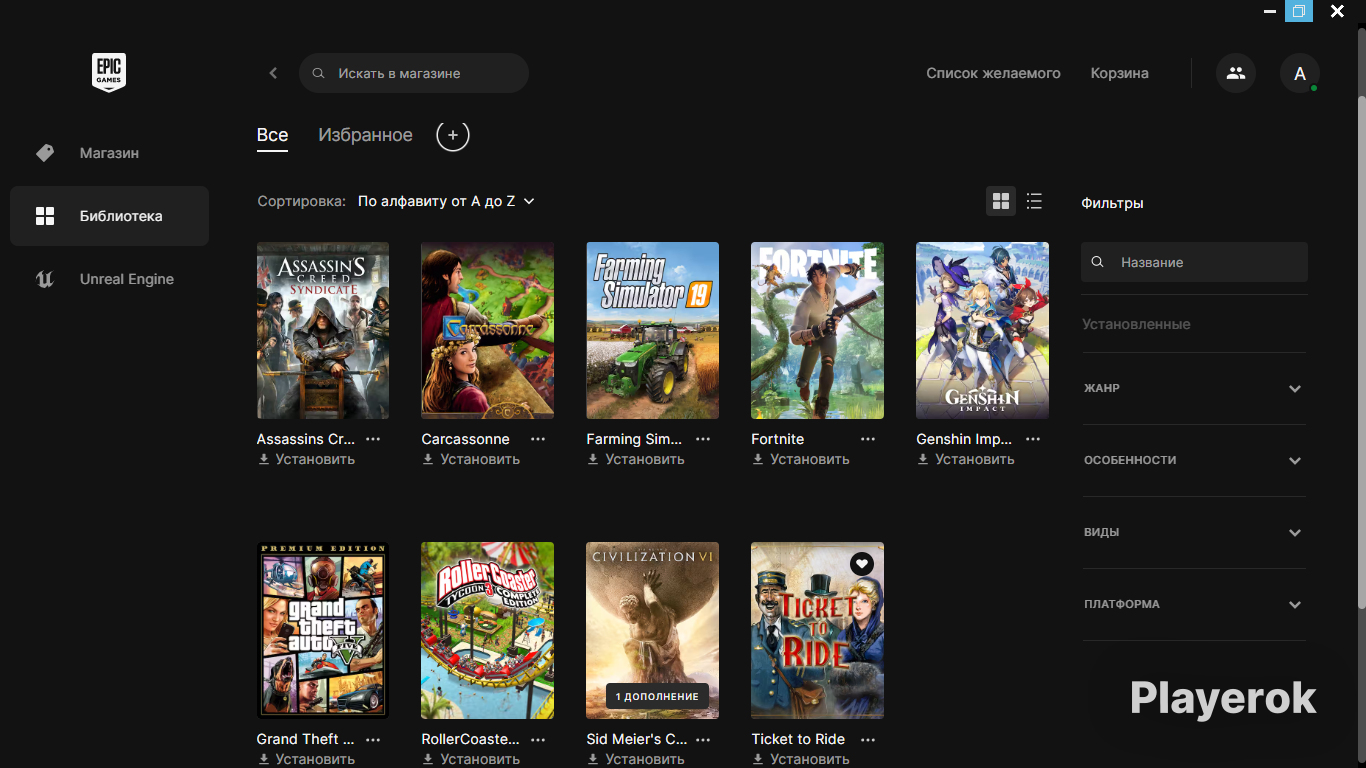The height and width of the screenshot is (768, 1366).
Task: Open the user profile avatar
Action: click(1299, 73)
